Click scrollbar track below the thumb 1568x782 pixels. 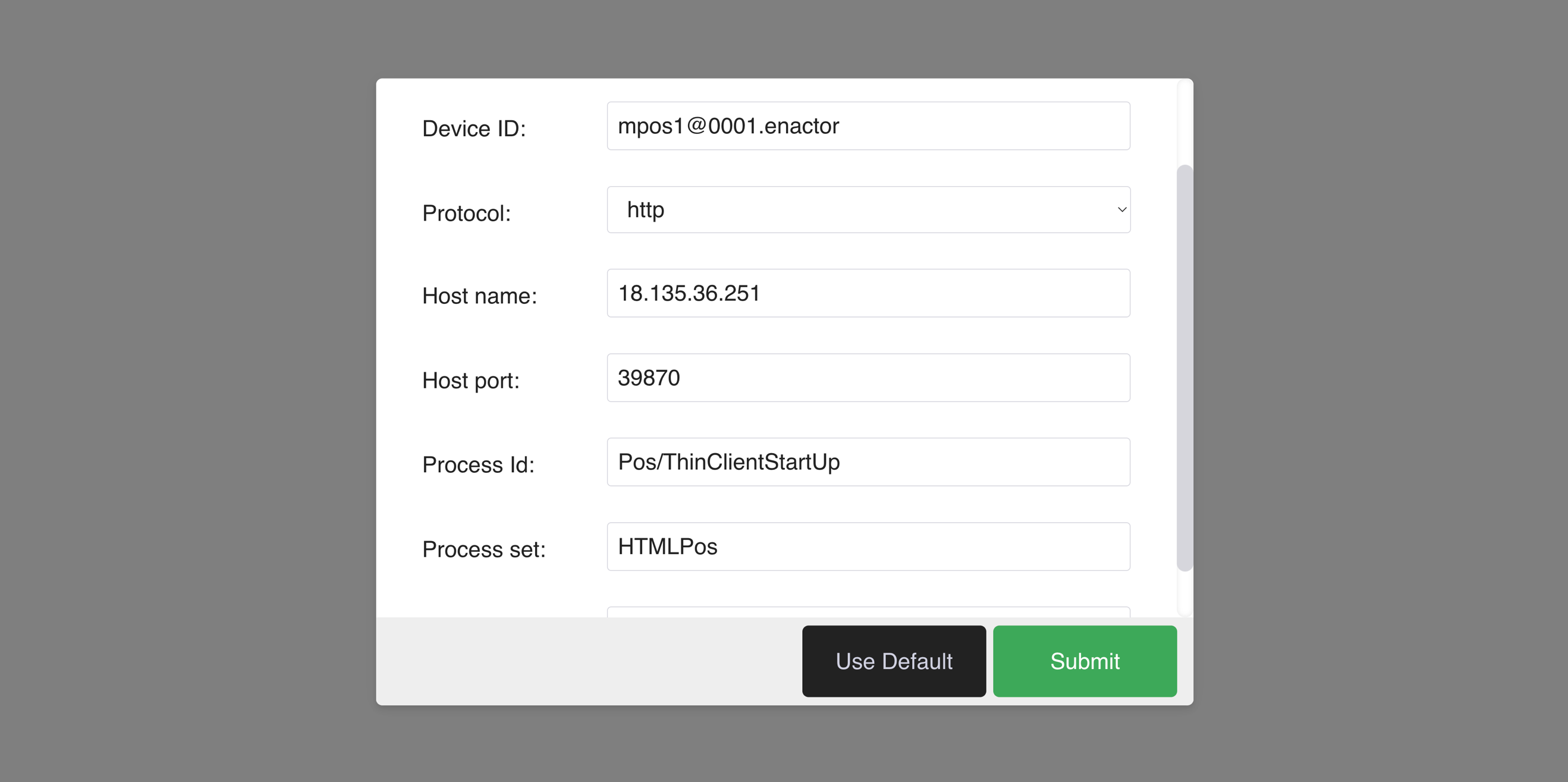click(1184, 593)
